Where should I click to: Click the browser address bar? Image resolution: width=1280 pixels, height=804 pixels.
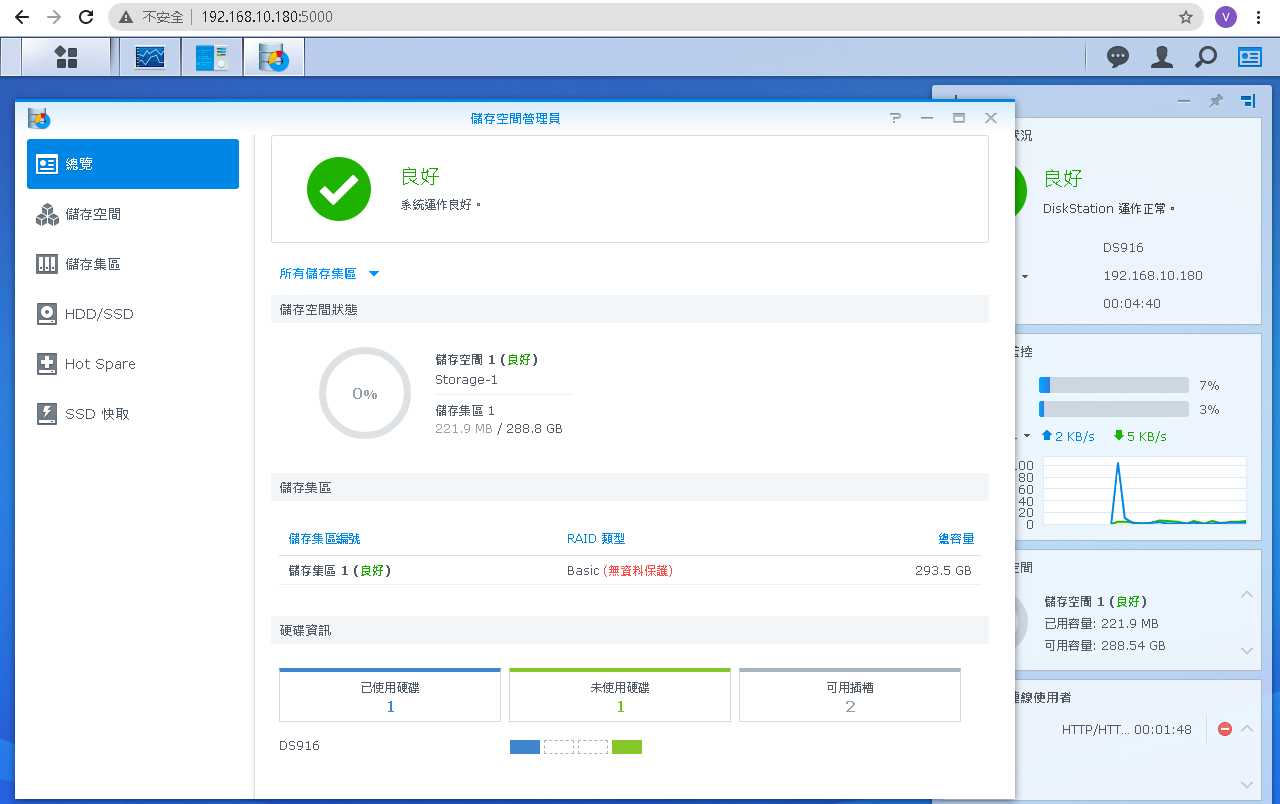[x=656, y=17]
